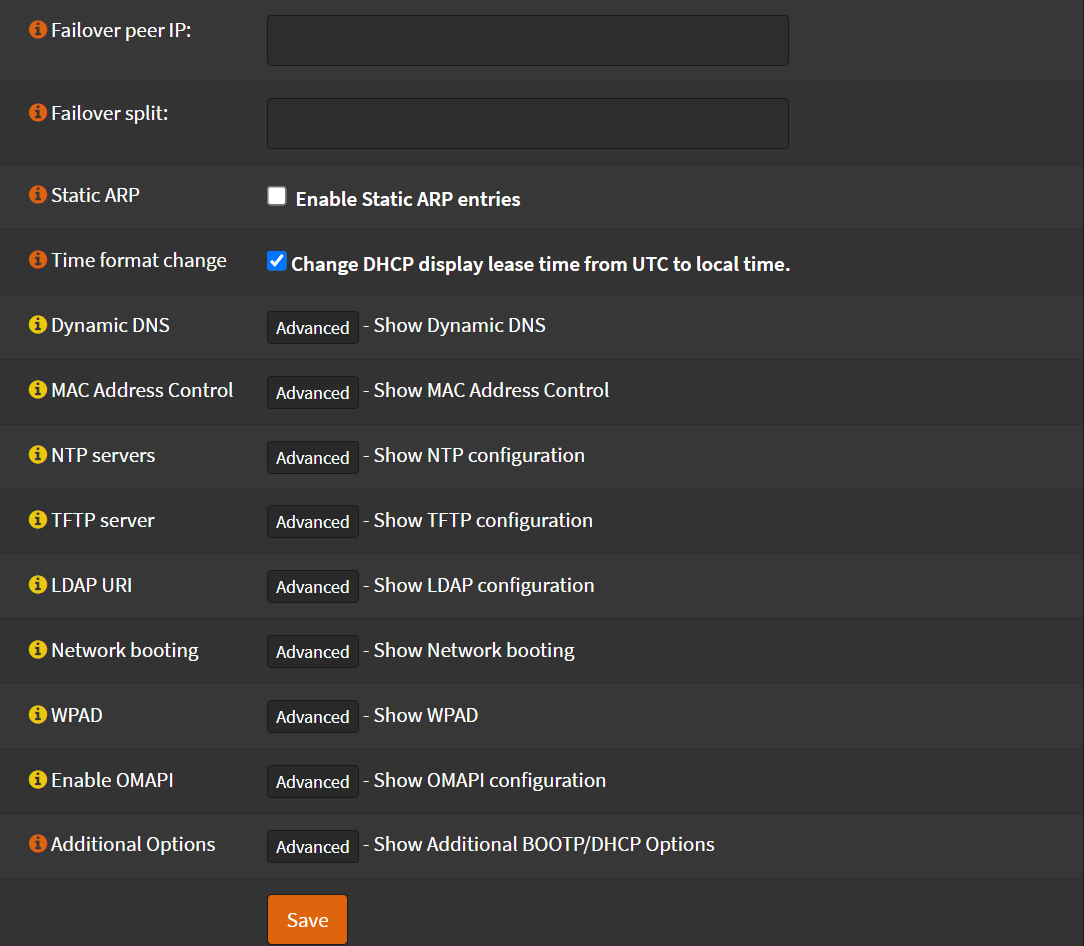Focus the Failover split input box
1084x946 pixels.
(x=527, y=123)
